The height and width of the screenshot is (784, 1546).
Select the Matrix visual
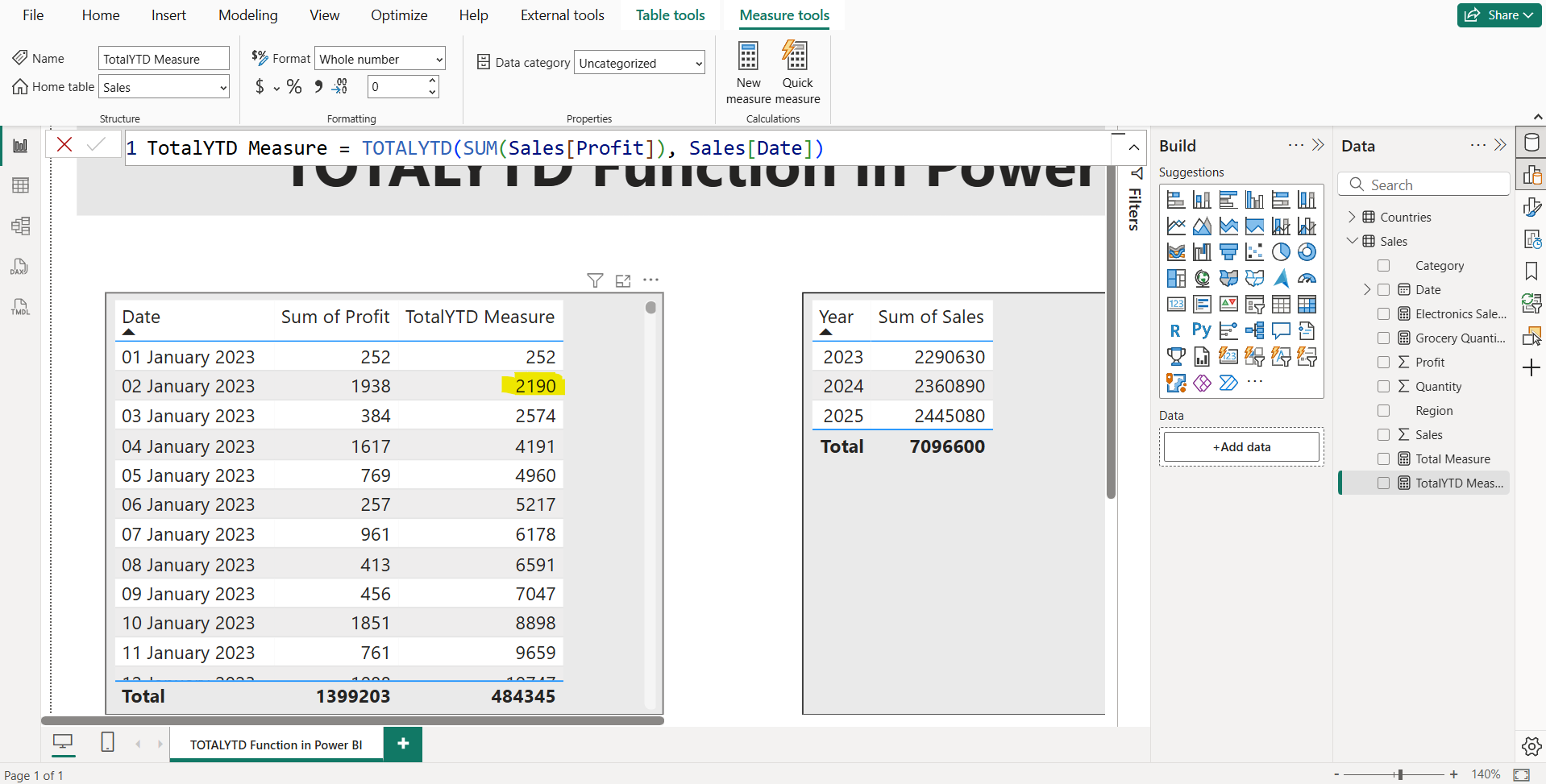pyautogui.click(x=1307, y=304)
